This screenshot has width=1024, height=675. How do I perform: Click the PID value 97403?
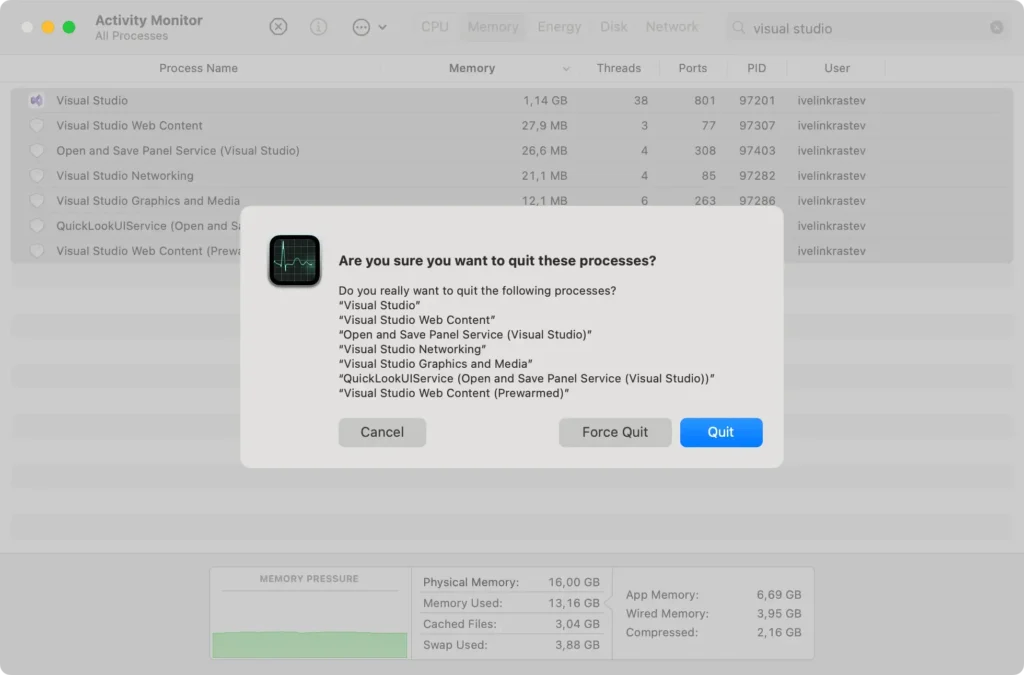(757, 151)
